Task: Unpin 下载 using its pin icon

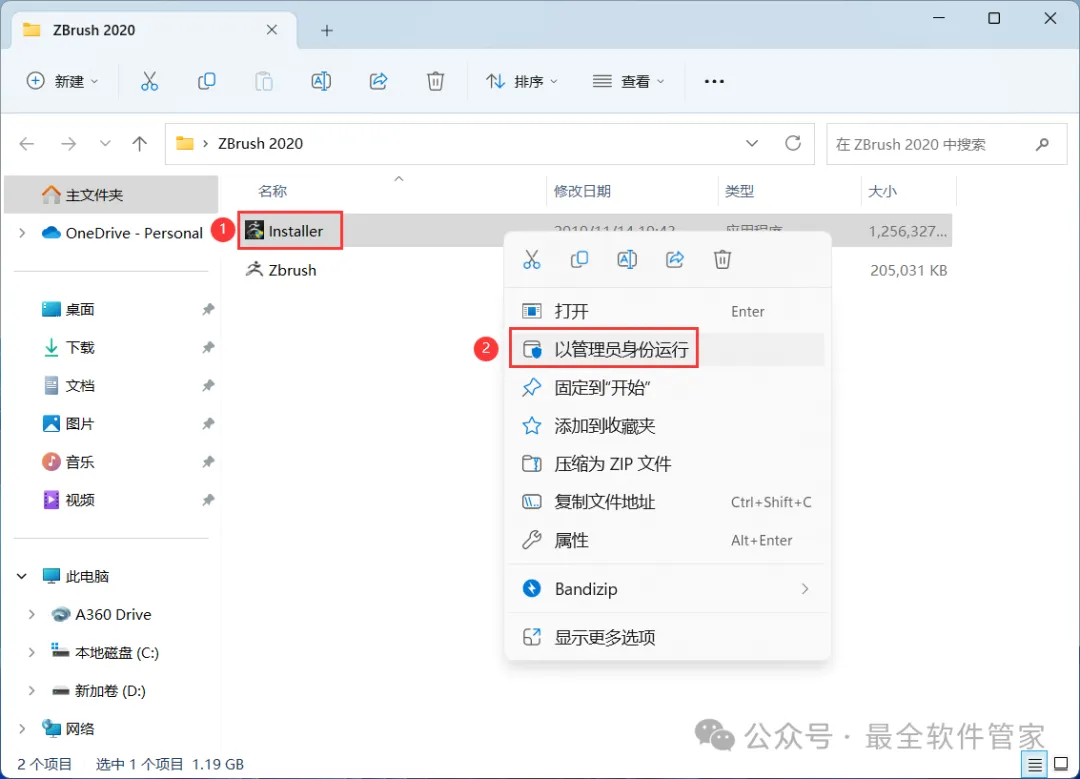Action: point(208,347)
